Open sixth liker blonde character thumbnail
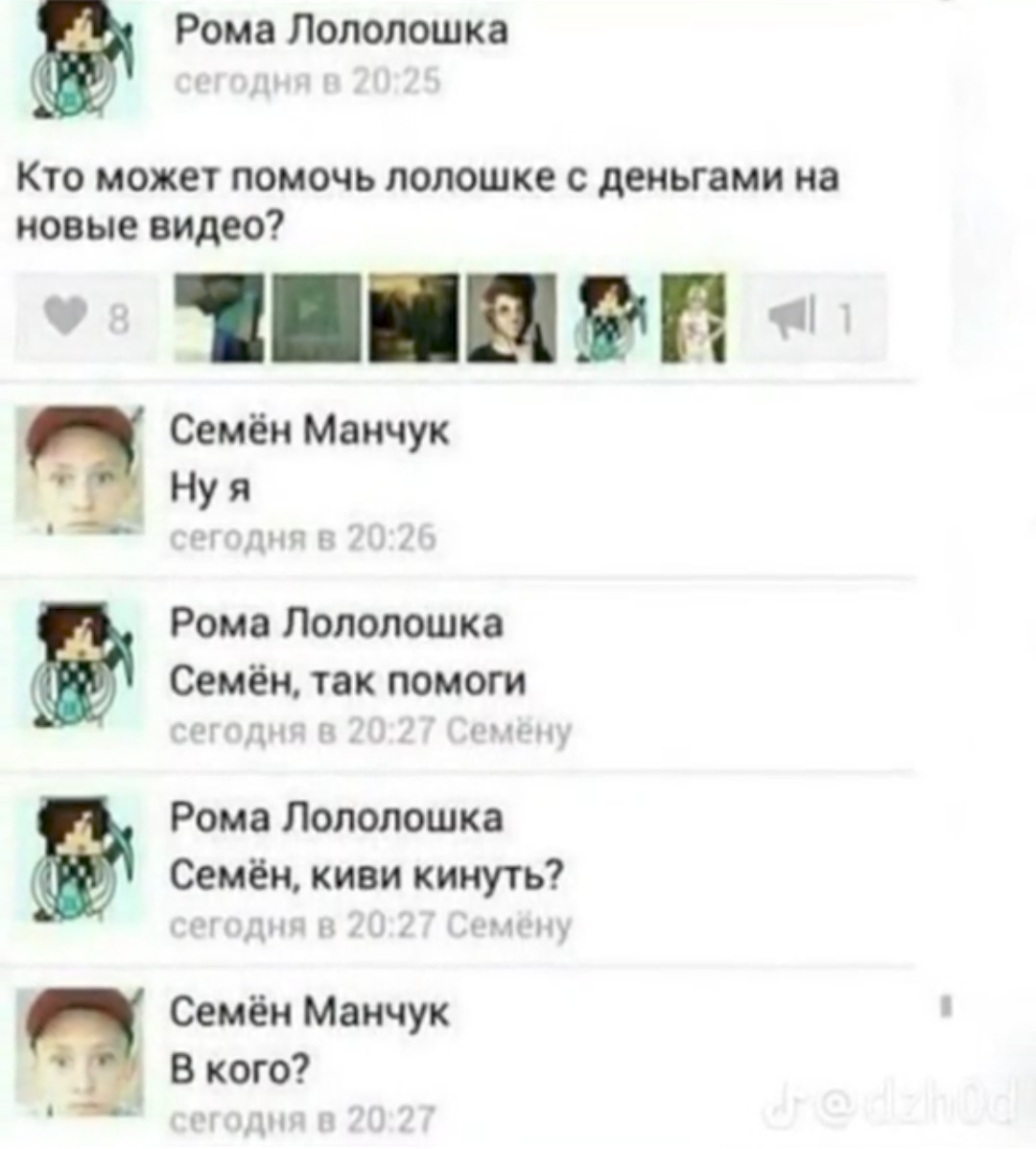The image size is (1036, 1149). (x=694, y=318)
